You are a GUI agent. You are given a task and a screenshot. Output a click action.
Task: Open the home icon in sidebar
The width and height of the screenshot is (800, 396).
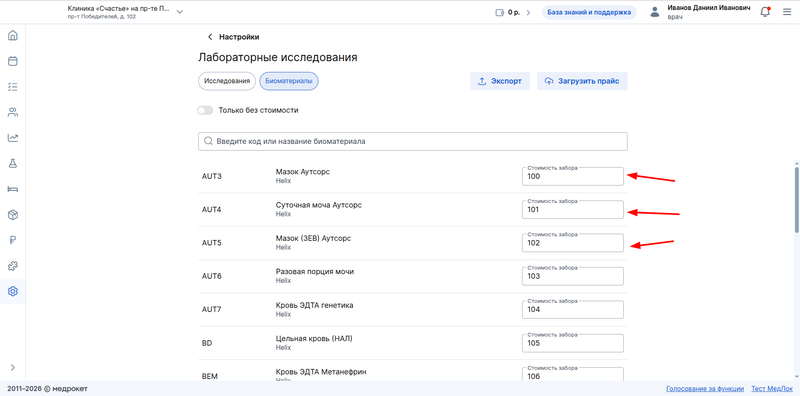click(13, 36)
